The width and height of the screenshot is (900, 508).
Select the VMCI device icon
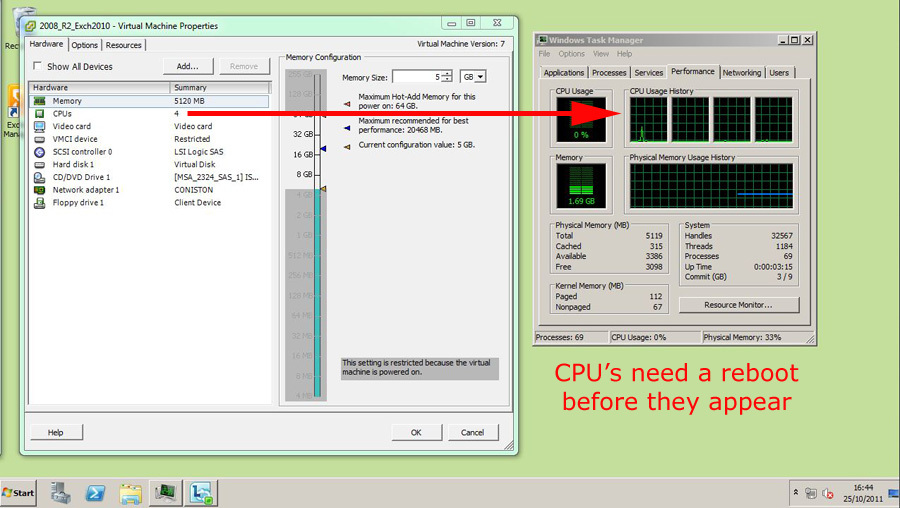40,139
